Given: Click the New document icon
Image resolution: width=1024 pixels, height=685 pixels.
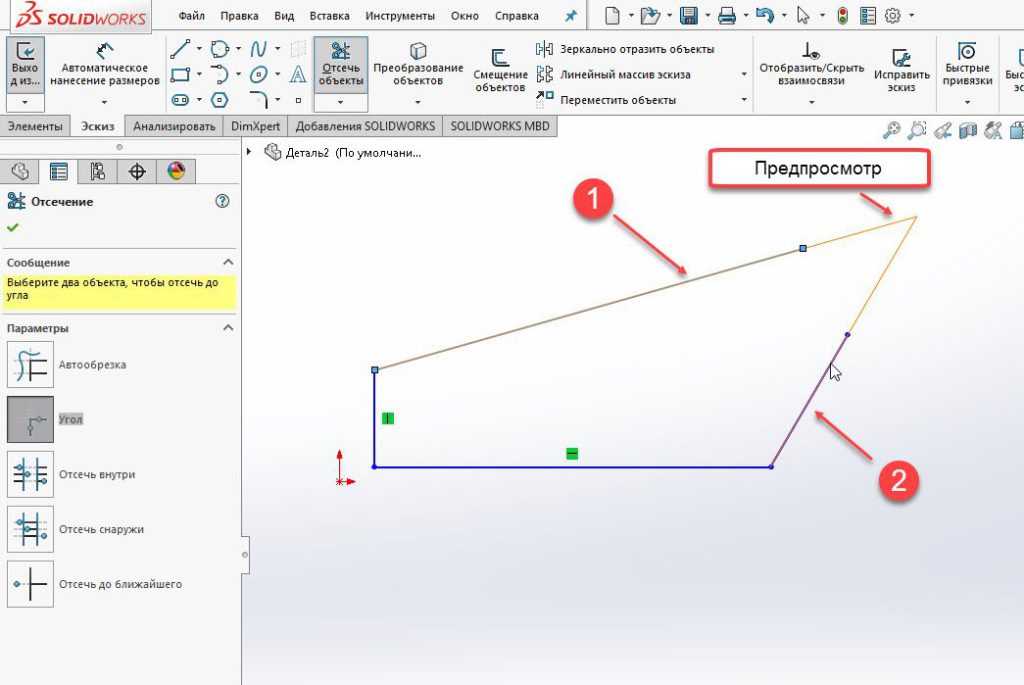Looking at the screenshot, I should (x=612, y=15).
